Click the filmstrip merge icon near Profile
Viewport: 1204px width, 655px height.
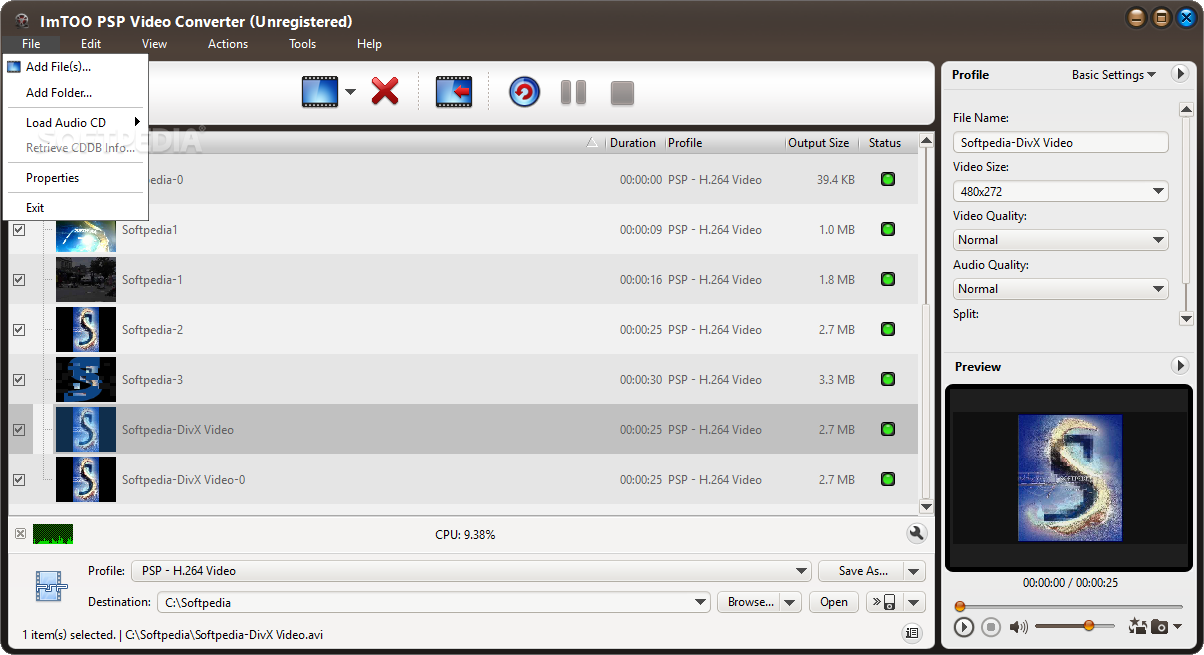click(x=50, y=586)
